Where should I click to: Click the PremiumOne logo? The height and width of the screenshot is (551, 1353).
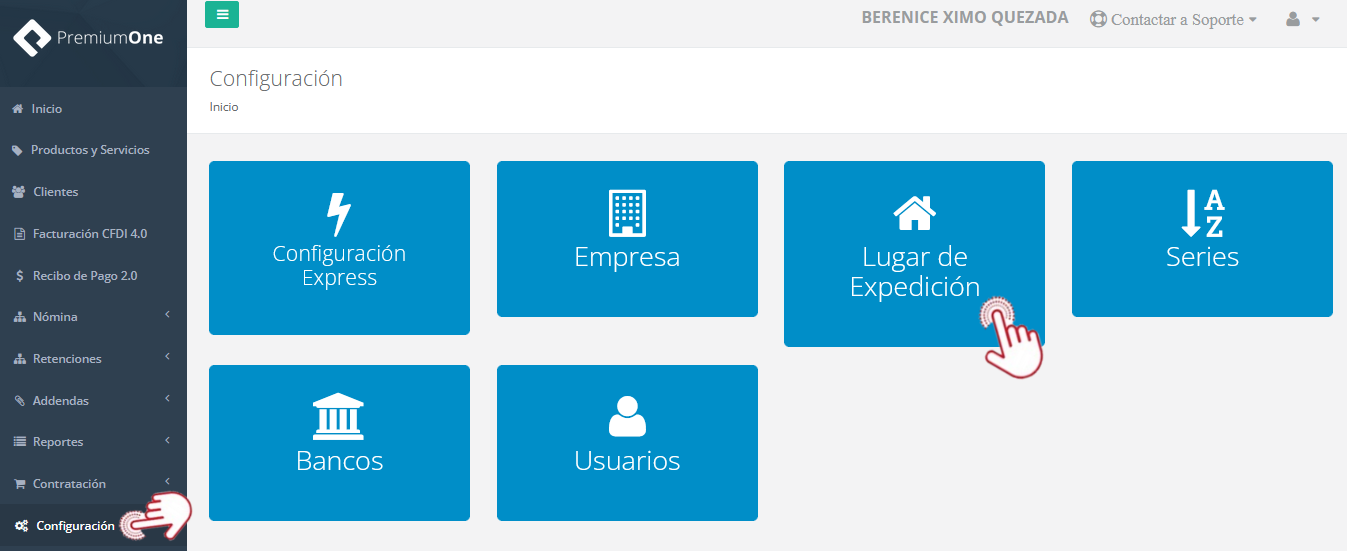pos(88,39)
